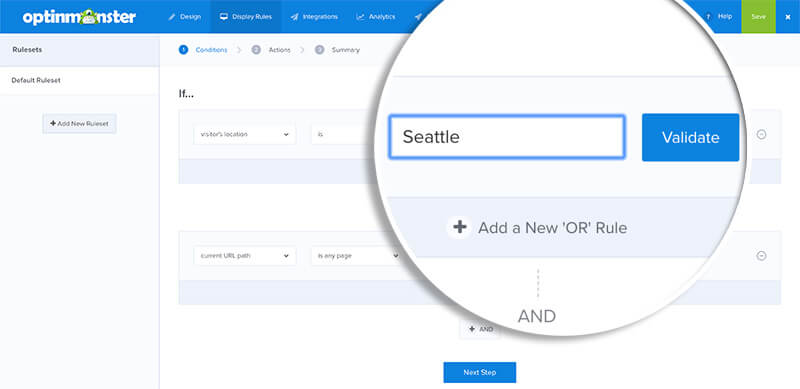Click the Next Step button
Viewport: 800px width, 389px height.
click(480, 372)
